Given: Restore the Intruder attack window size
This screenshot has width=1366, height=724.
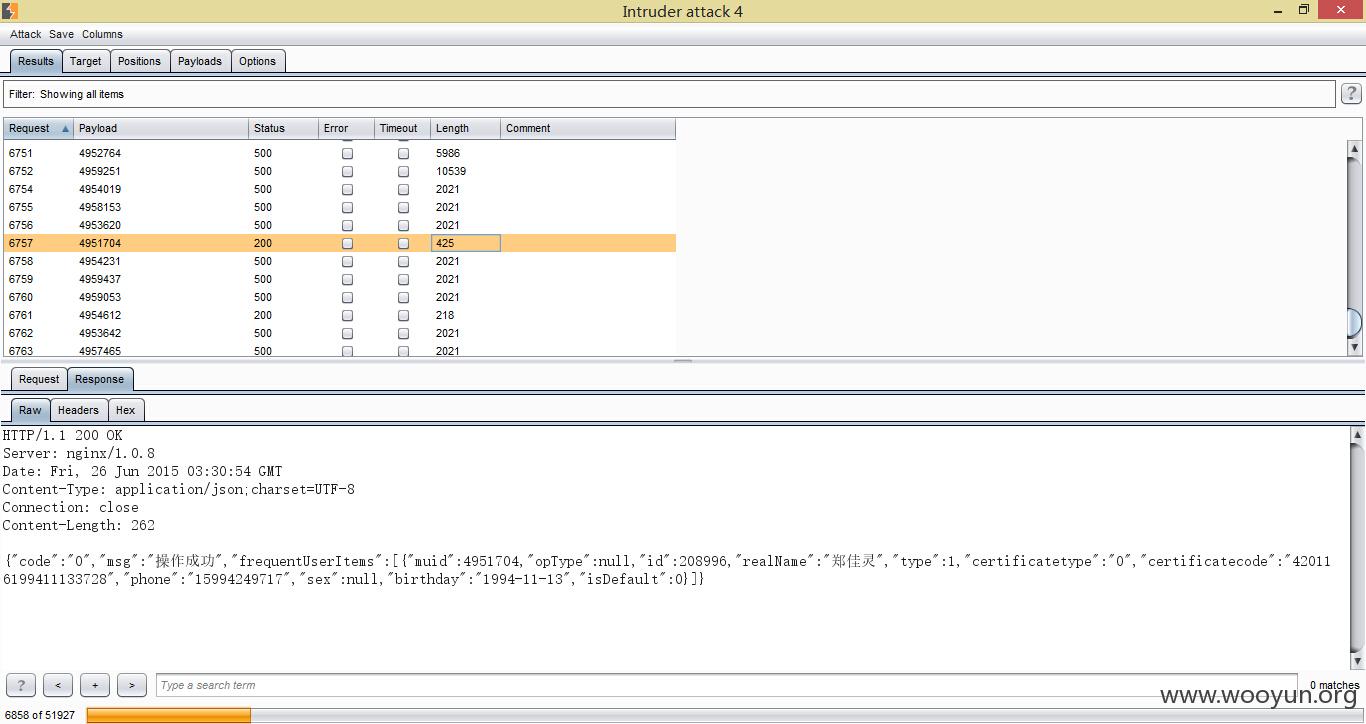Looking at the screenshot, I should coord(1304,10).
